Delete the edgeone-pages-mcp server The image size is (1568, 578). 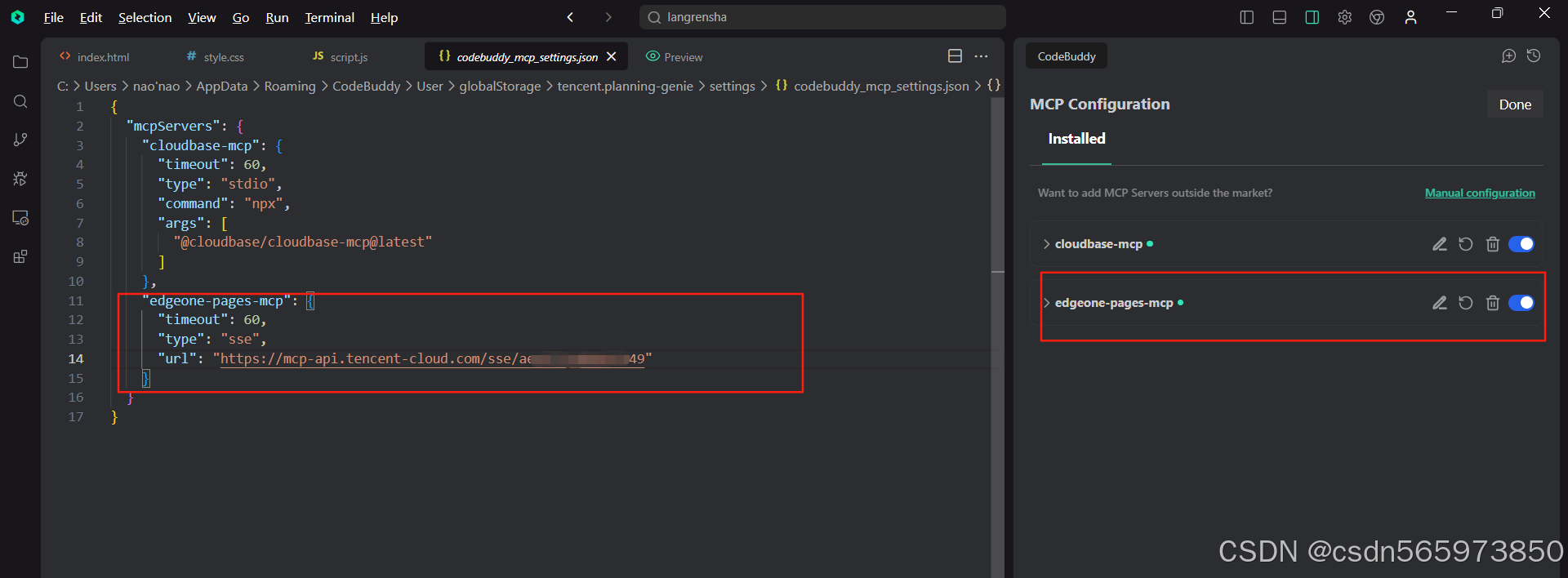[1493, 303]
